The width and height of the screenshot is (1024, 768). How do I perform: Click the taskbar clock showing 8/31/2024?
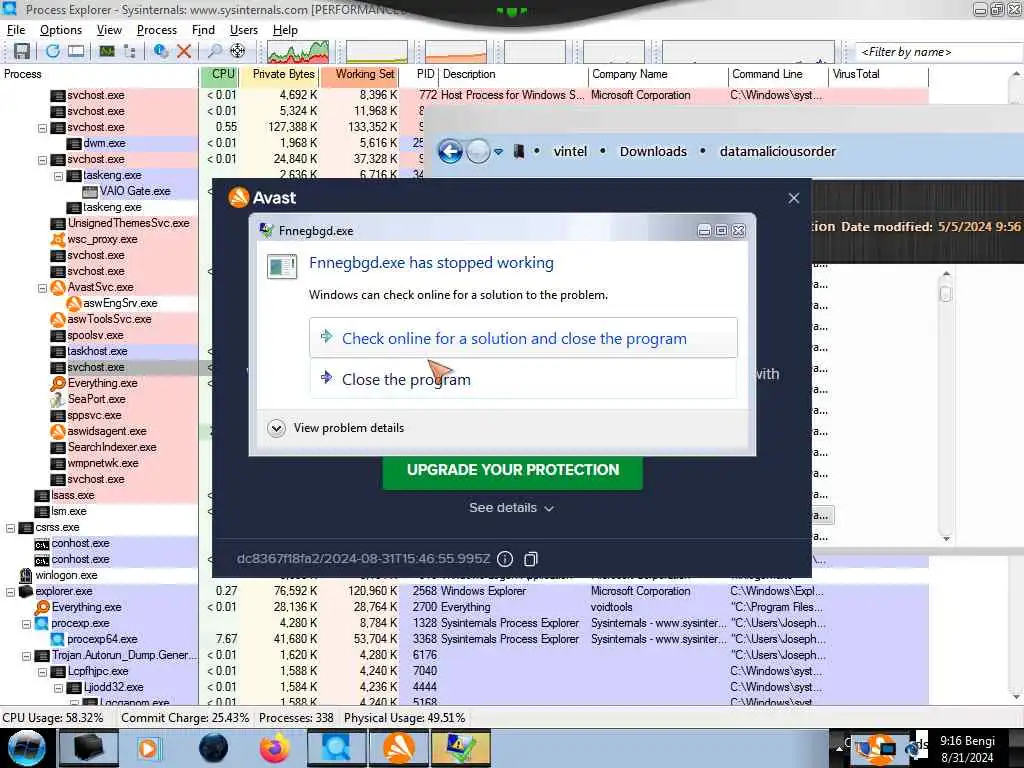[x=967, y=749]
